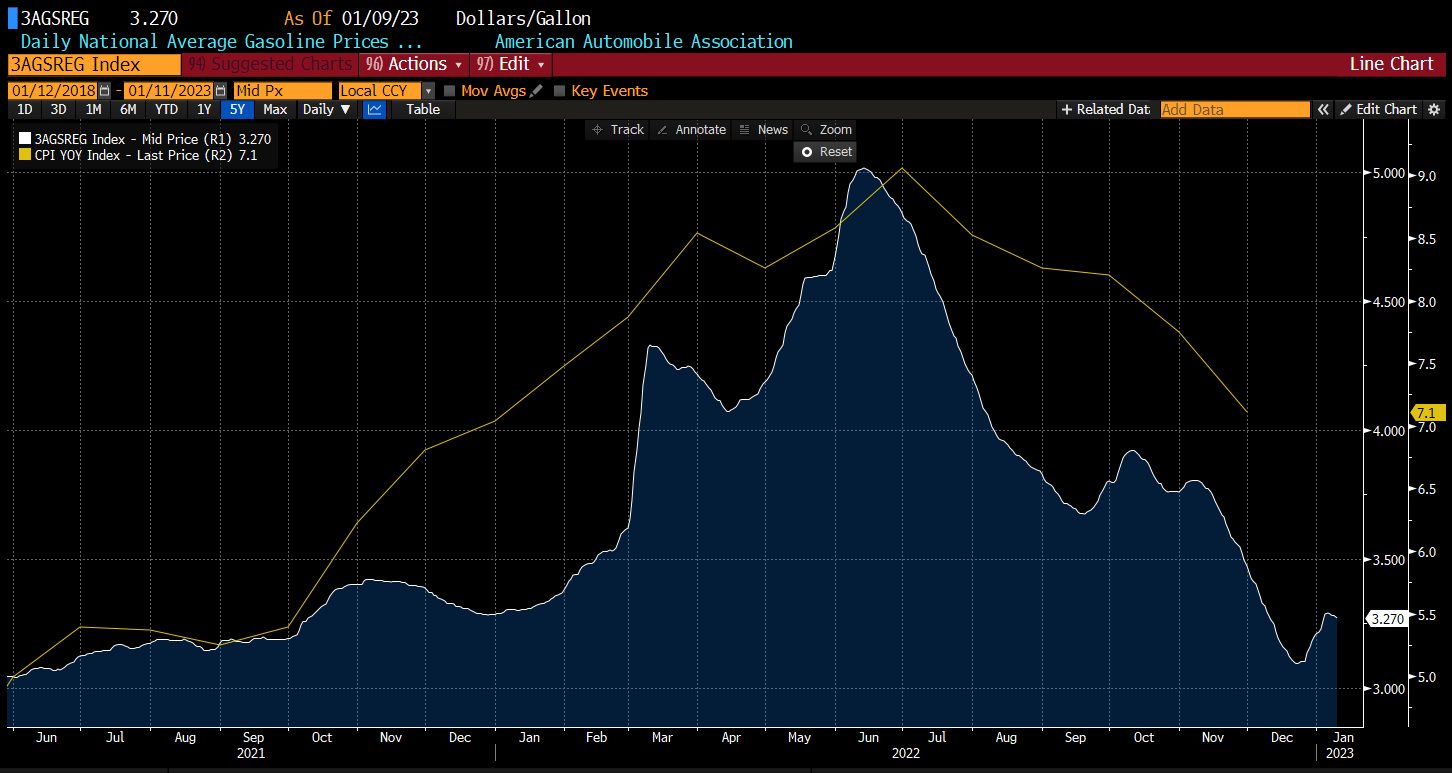The width and height of the screenshot is (1452, 773).
Task: Open the Local CCY currency dropdown
Action: click(429, 91)
